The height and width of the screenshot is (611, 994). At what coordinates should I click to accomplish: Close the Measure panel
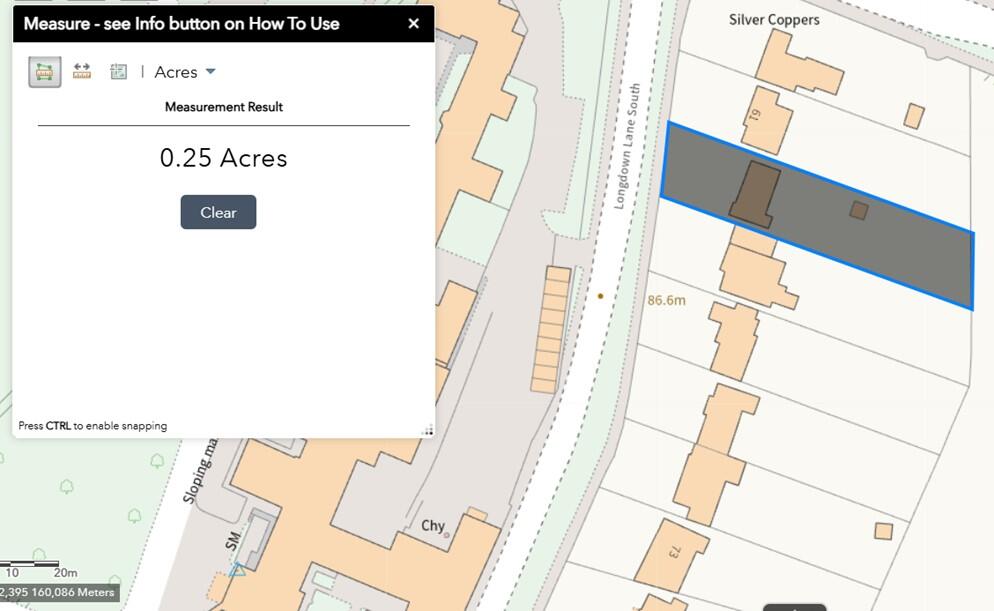pos(413,24)
